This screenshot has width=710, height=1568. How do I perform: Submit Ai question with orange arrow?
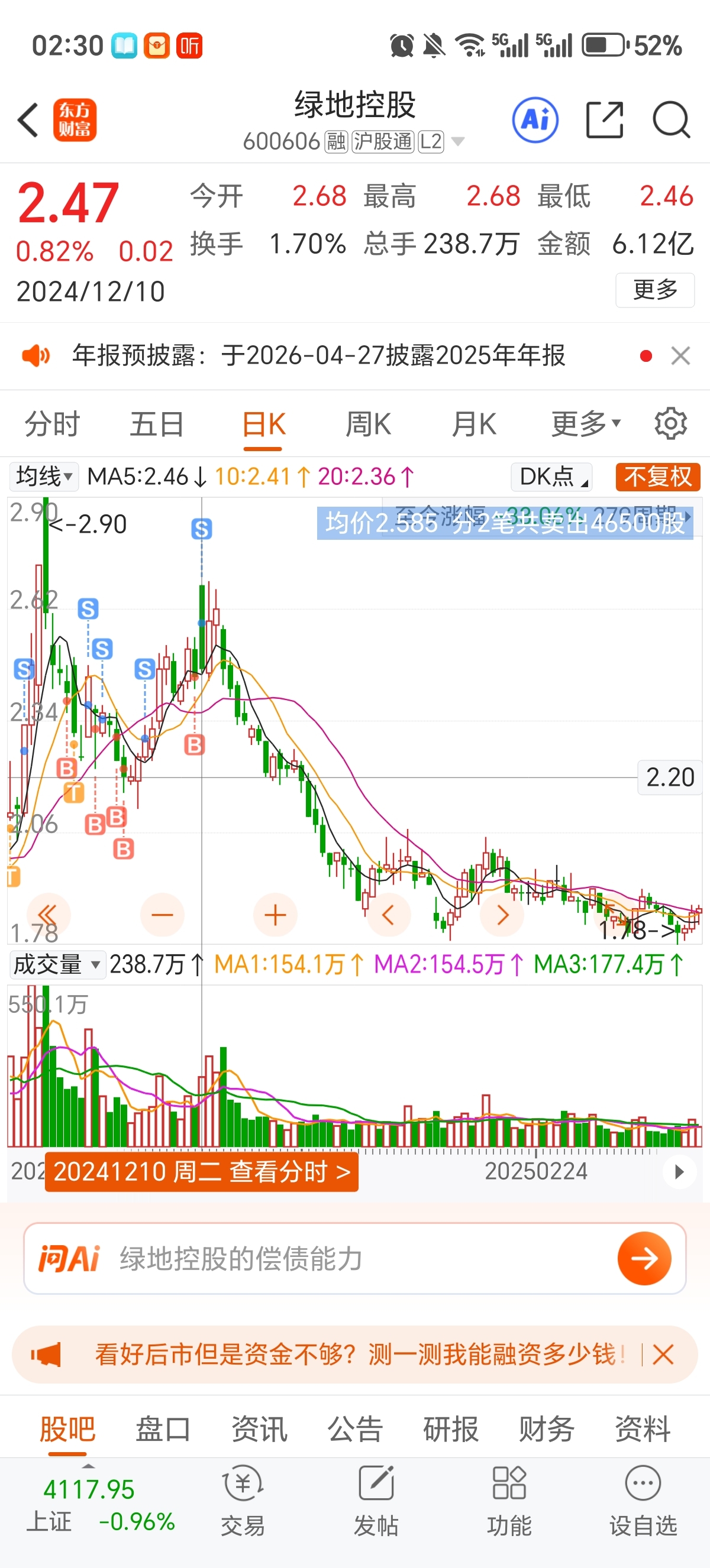click(x=644, y=1258)
